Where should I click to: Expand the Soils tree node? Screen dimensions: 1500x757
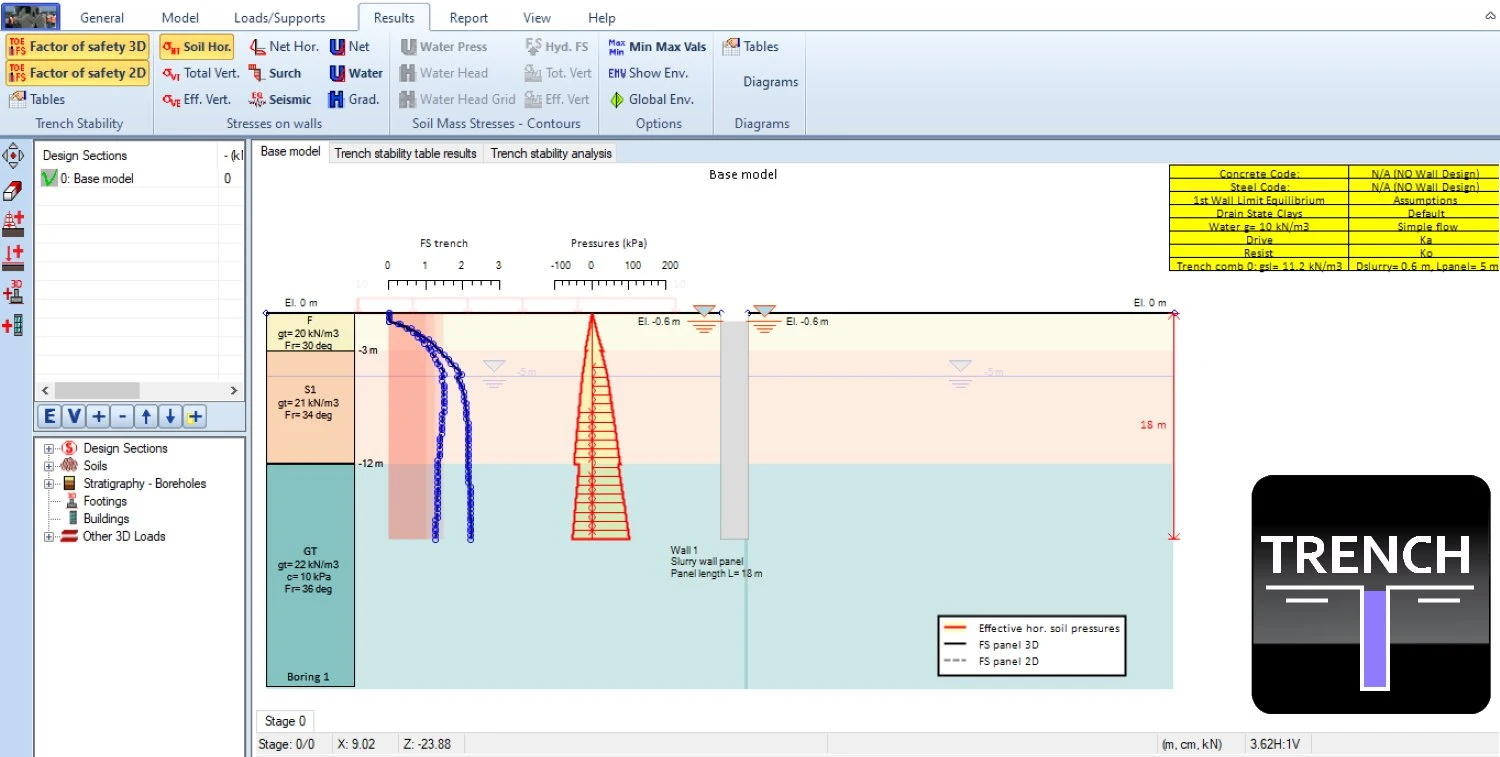pos(48,466)
